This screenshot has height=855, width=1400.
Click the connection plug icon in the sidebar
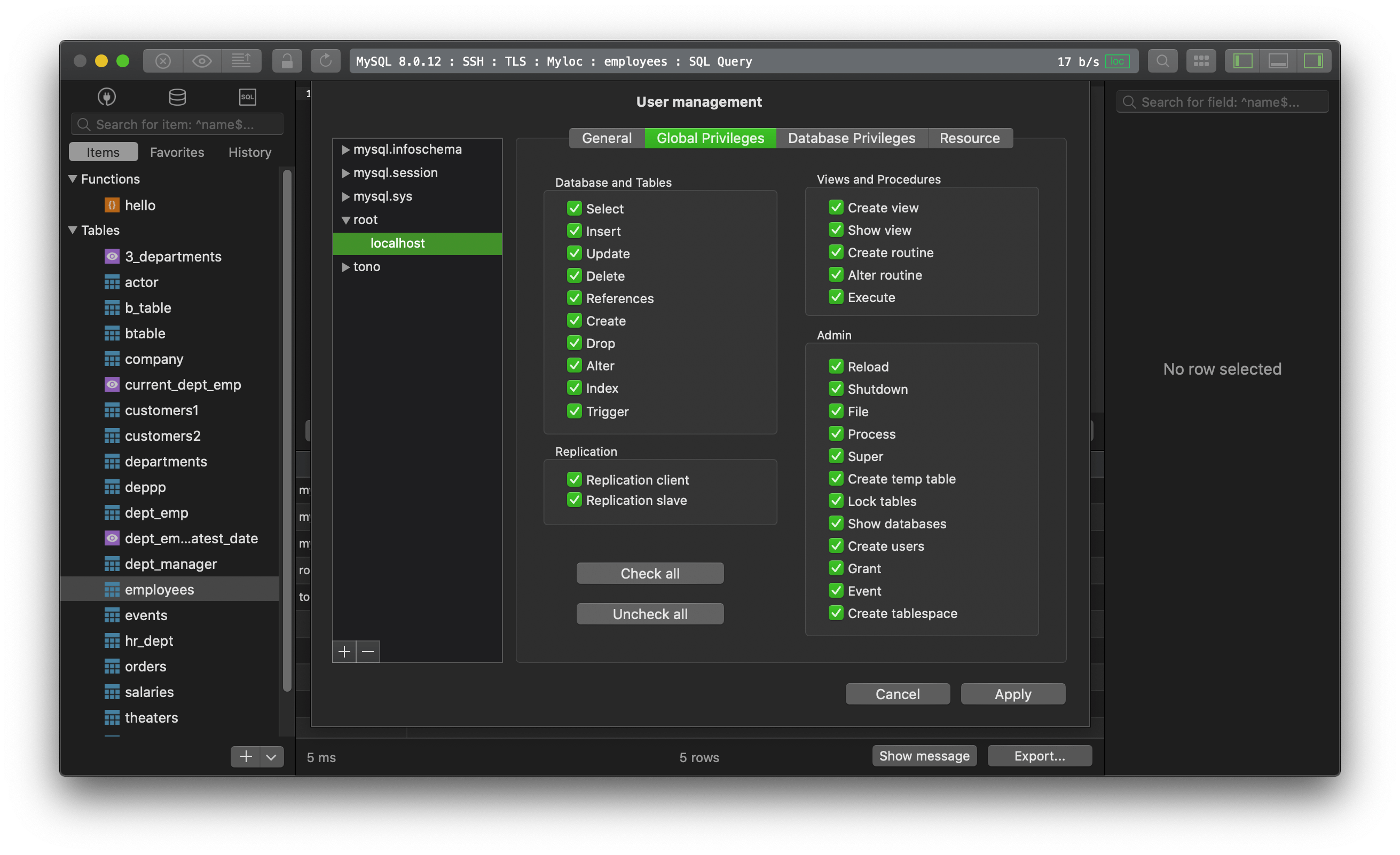point(106,97)
